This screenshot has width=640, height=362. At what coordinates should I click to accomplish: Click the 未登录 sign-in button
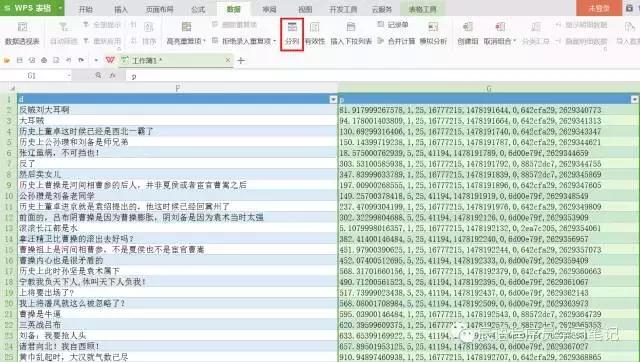[x=599, y=8]
